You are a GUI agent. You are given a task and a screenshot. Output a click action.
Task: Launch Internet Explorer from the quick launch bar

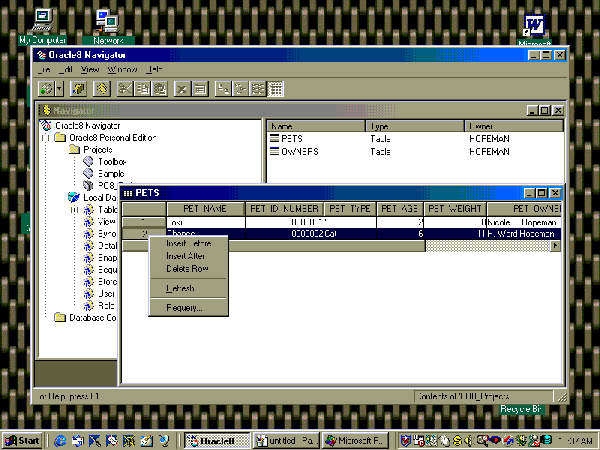[x=60, y=441]
